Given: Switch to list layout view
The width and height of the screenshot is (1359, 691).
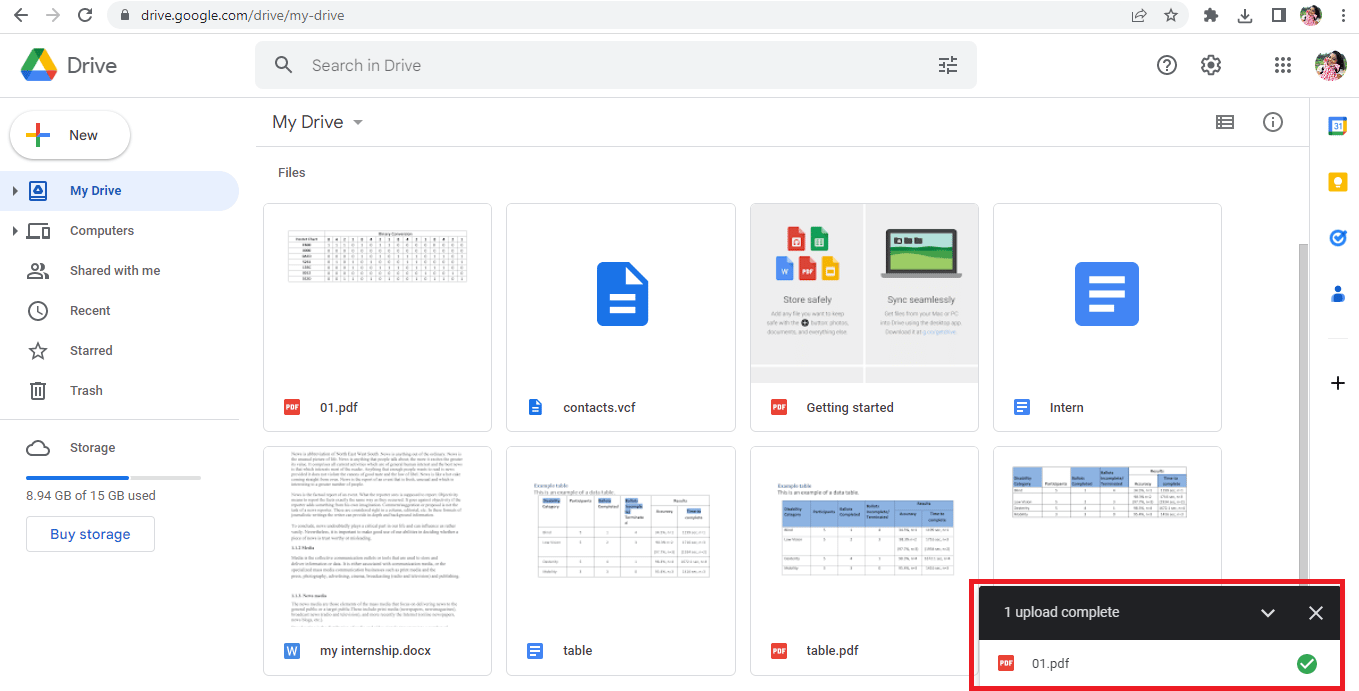Looking at the screenshot, I should [1225, 122].
